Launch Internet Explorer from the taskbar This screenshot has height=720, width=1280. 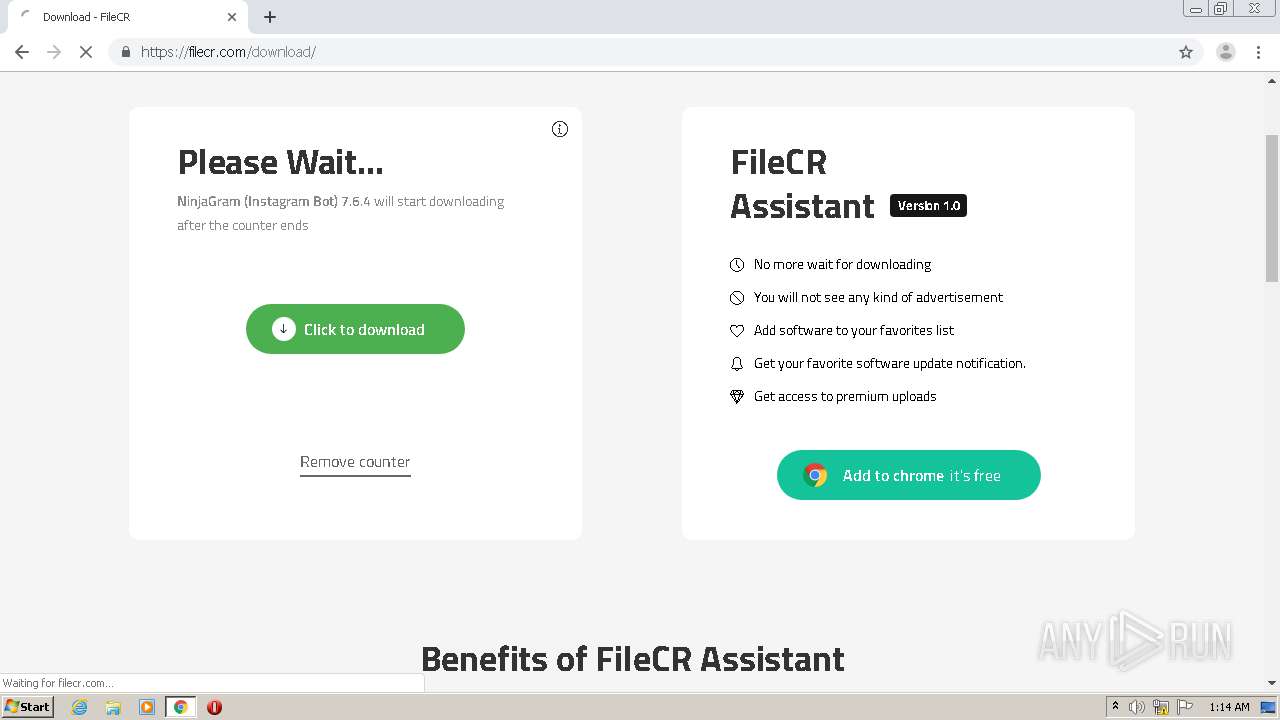click(x=80, y=707)
